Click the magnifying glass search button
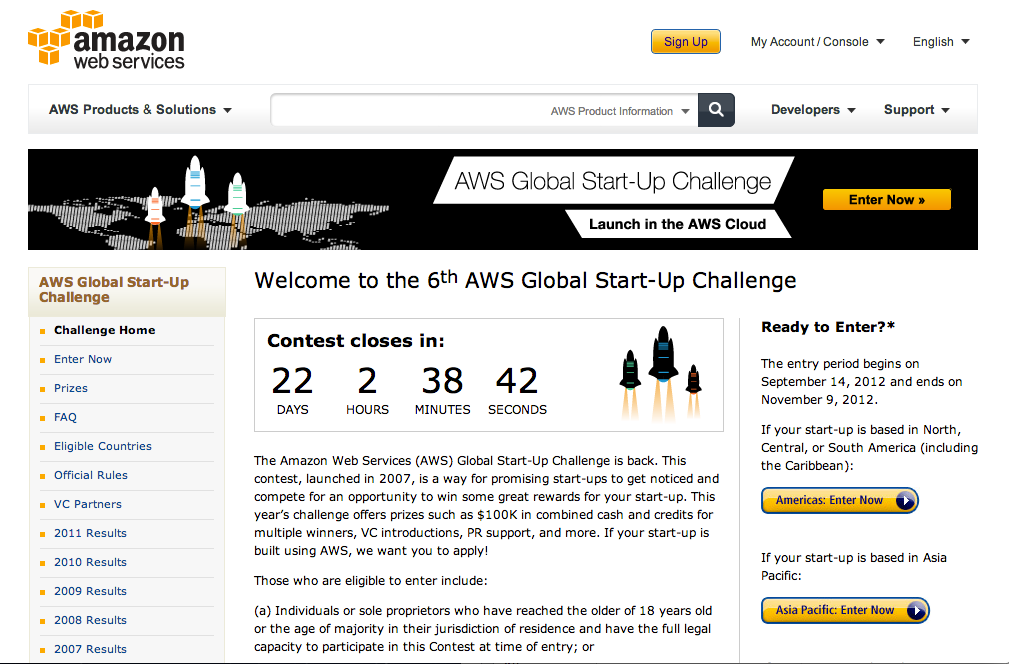This screenshot has width=1009, height=664. tap(716, 110)
